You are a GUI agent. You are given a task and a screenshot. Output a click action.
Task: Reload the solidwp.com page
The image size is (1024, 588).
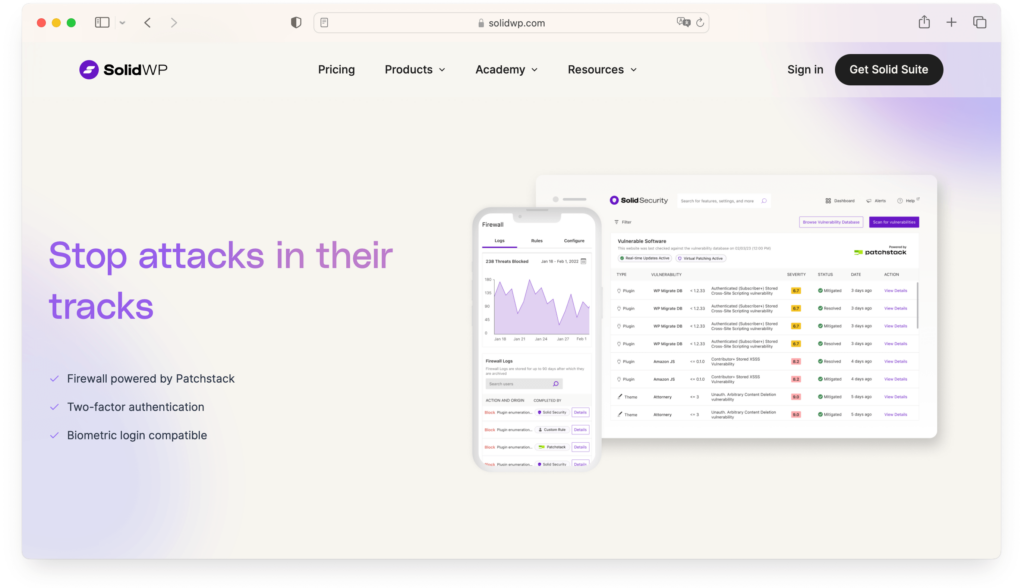click(x=700, y=22)
